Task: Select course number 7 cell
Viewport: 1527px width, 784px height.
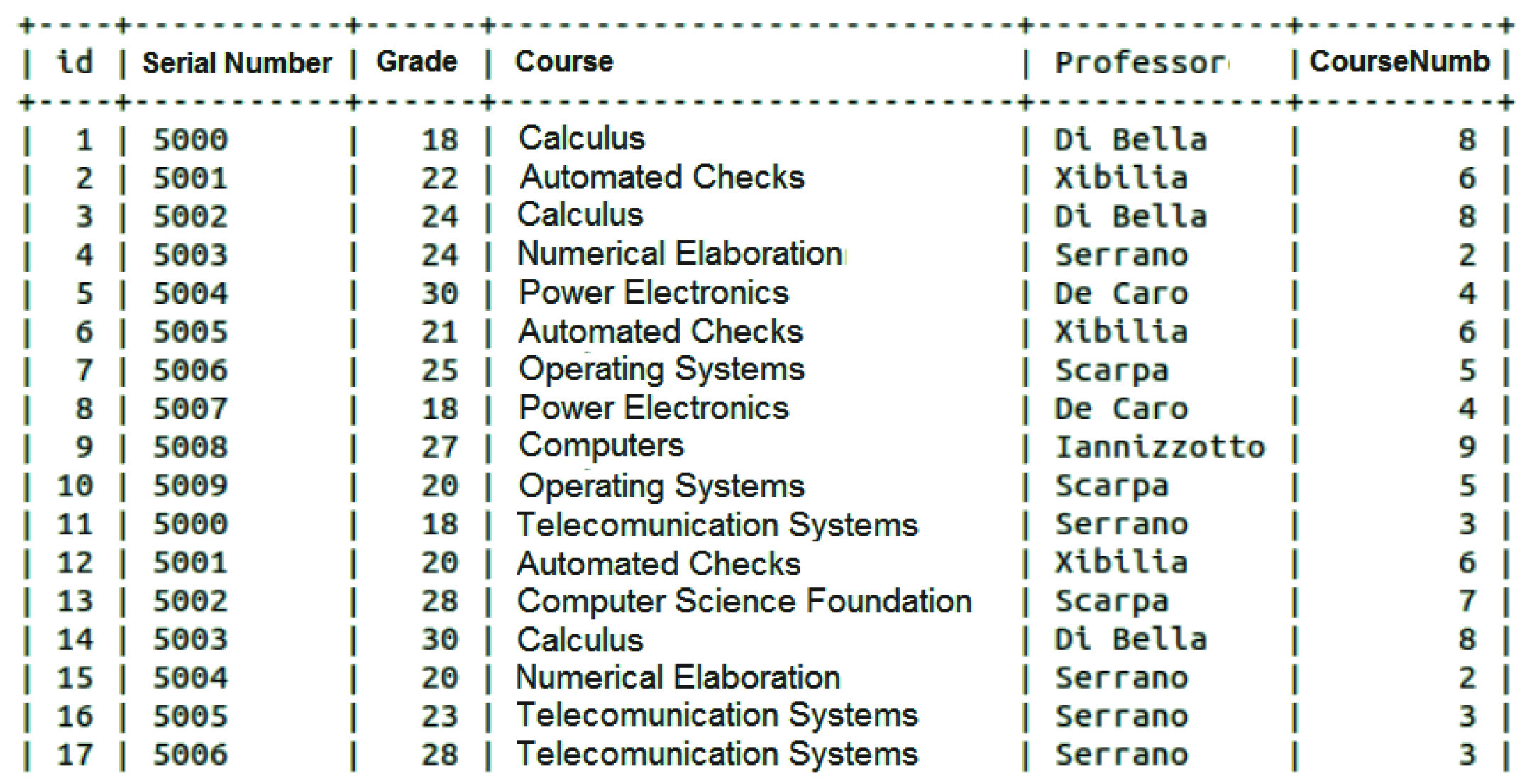Action: tap(1467, 601)
